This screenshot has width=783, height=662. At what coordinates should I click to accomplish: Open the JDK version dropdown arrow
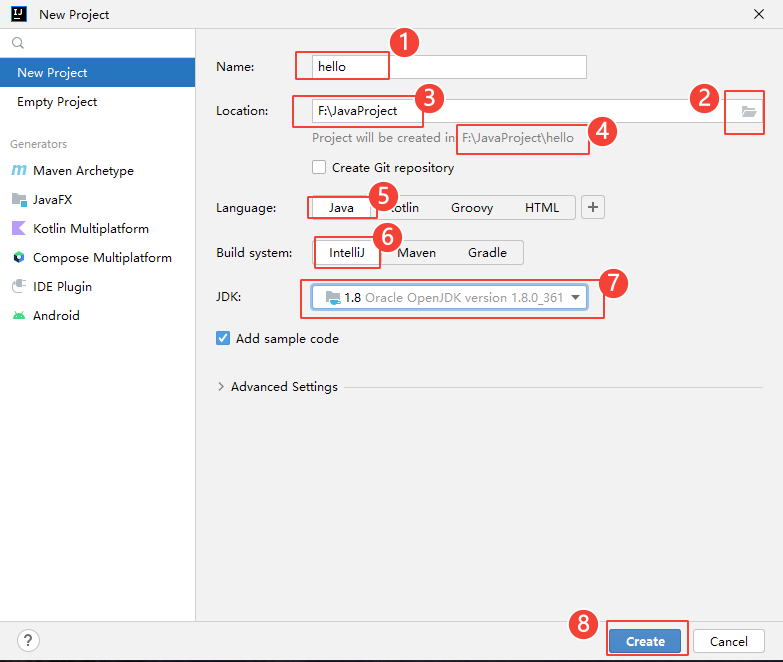point(575,298)
